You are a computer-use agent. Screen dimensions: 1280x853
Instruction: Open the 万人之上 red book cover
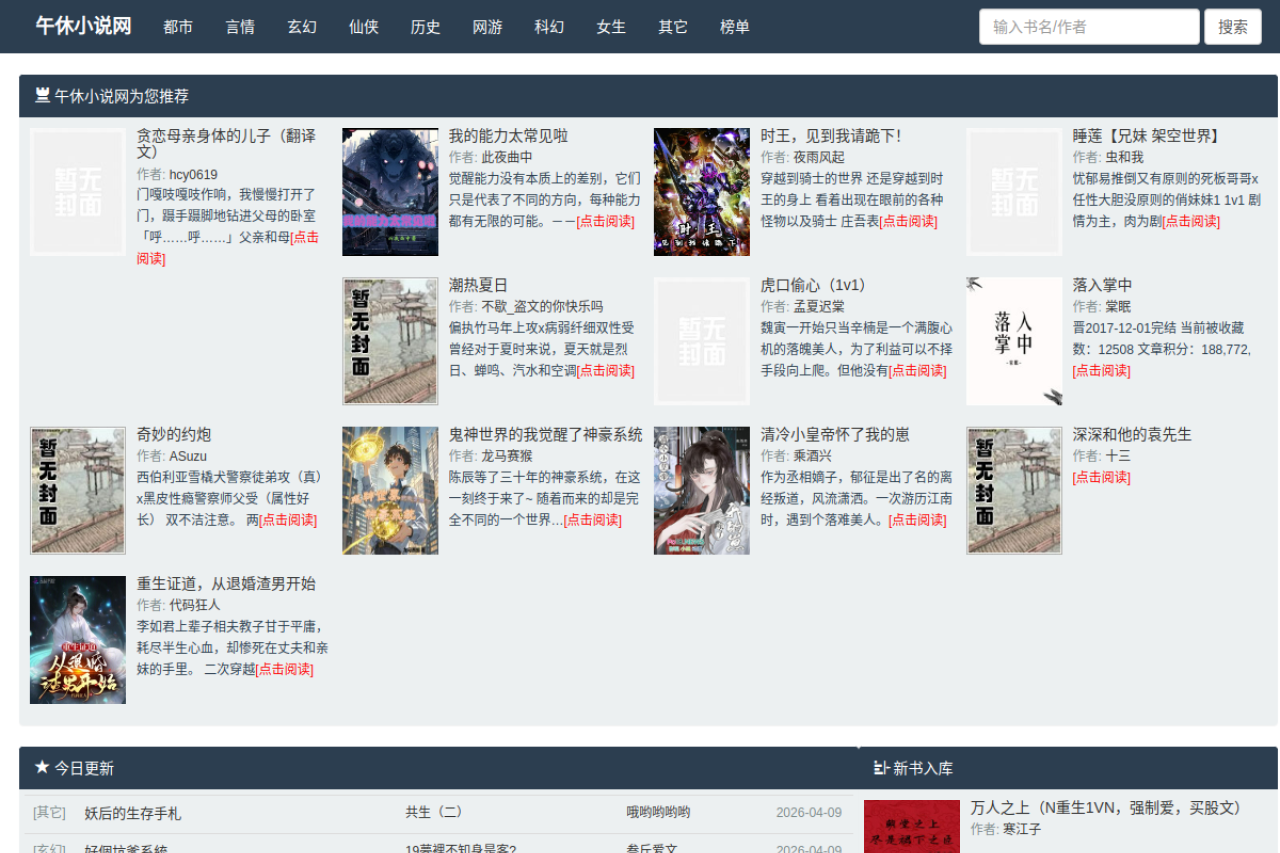point(911,826)
